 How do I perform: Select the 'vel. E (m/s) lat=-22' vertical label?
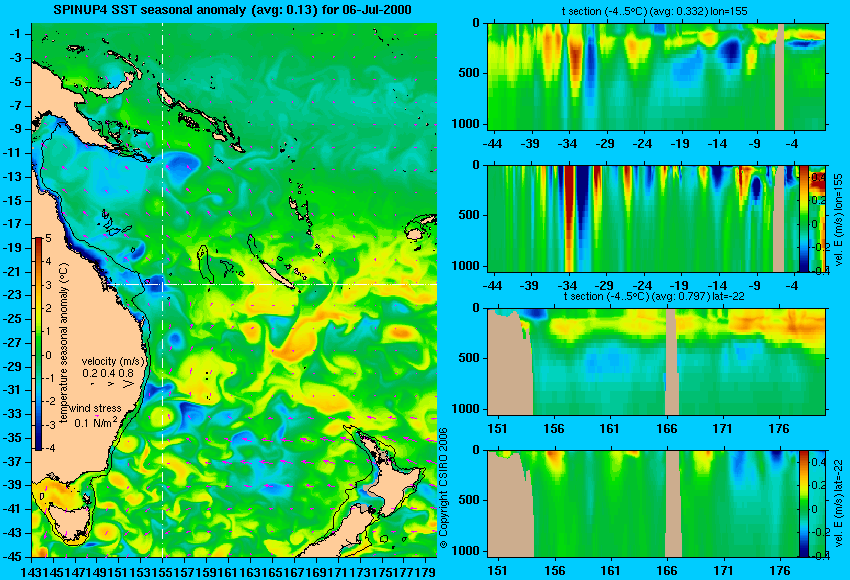[x=839, y=505]
